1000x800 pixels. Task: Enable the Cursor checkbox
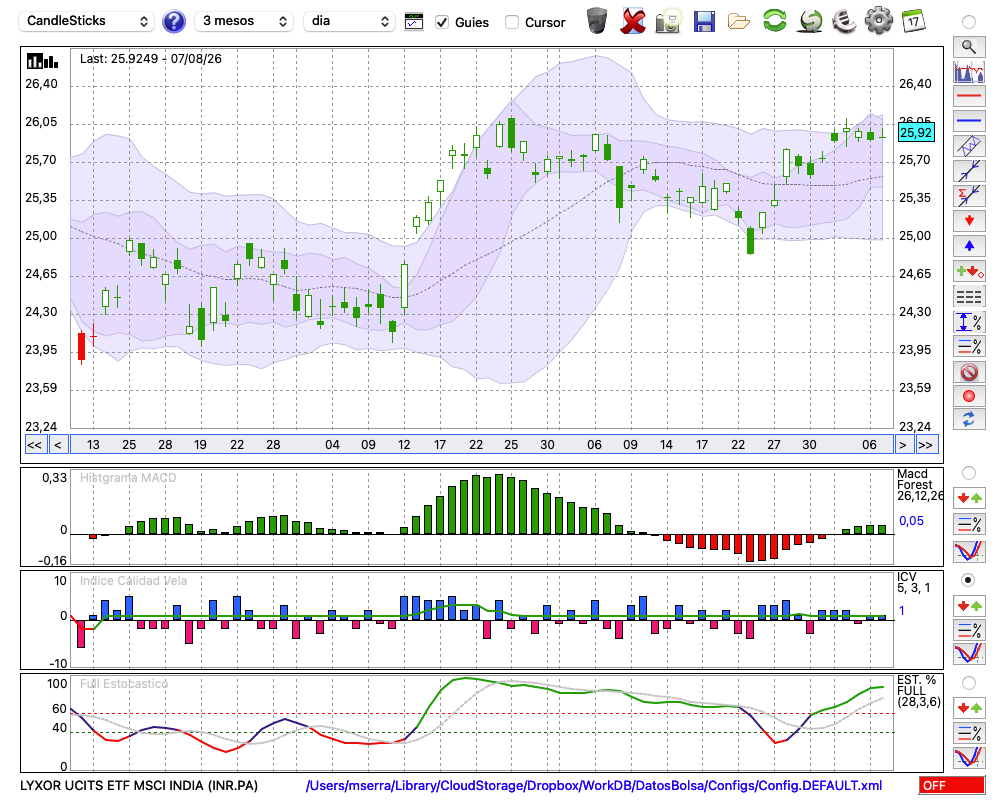click(511, 22)
